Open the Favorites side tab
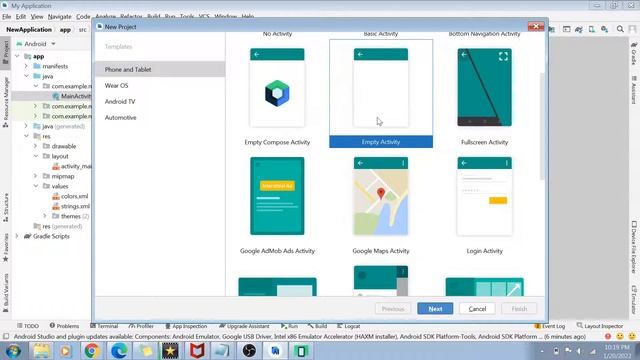The image size is (640, 360). (x=6, y=248)
